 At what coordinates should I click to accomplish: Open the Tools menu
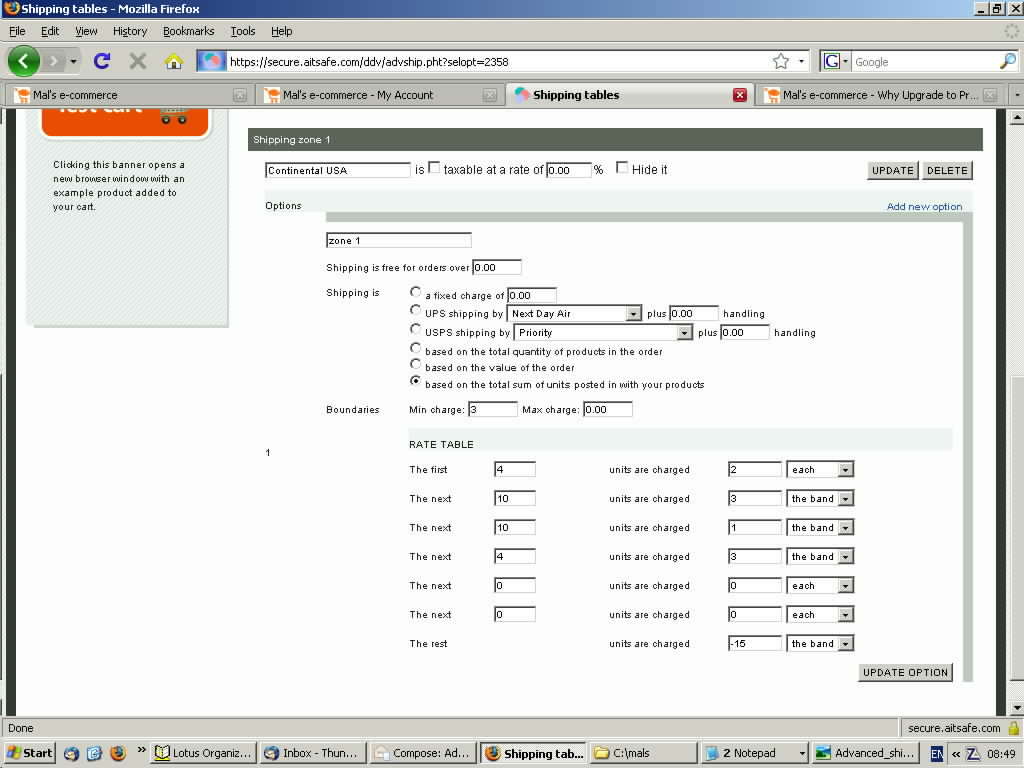coord(242,31)
